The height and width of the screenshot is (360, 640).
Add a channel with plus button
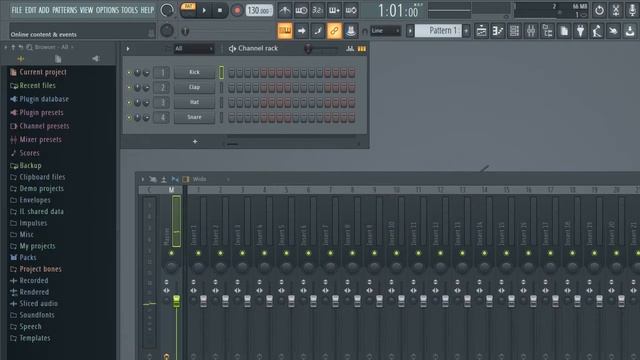pyautogui.click(x=195, y=142)
